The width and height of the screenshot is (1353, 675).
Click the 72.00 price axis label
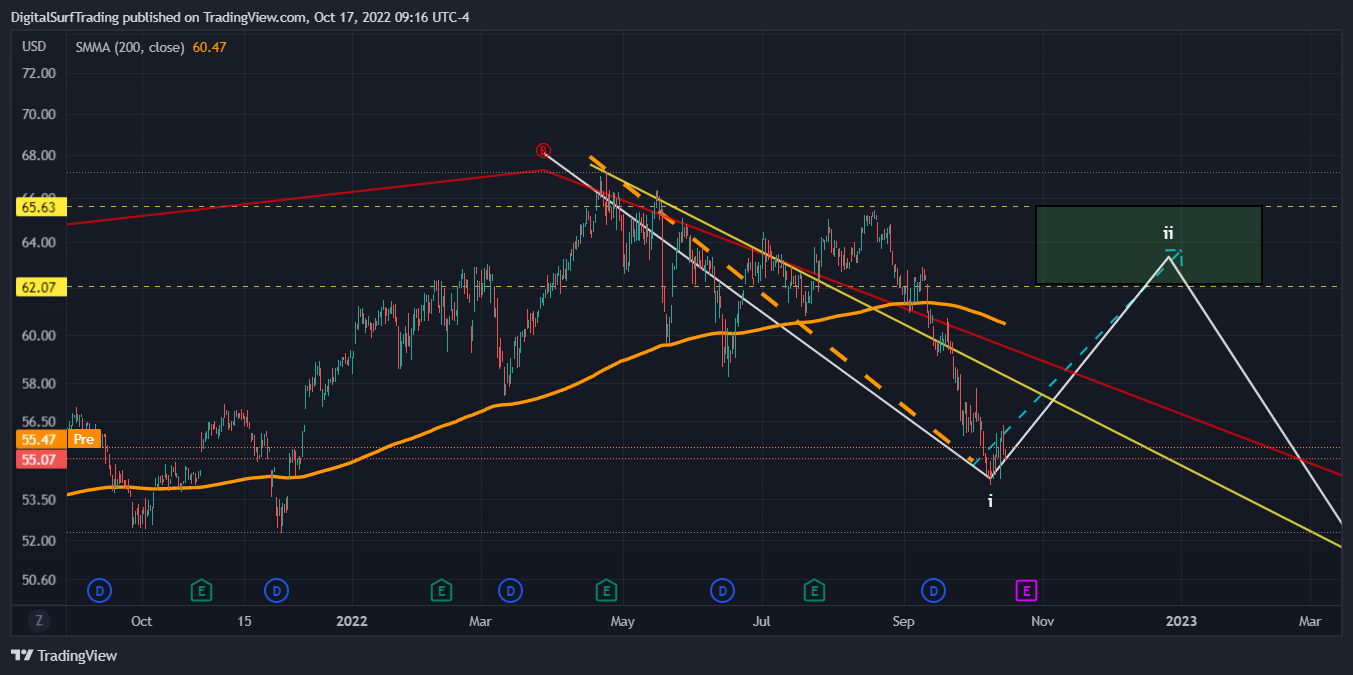coord(38,74)
